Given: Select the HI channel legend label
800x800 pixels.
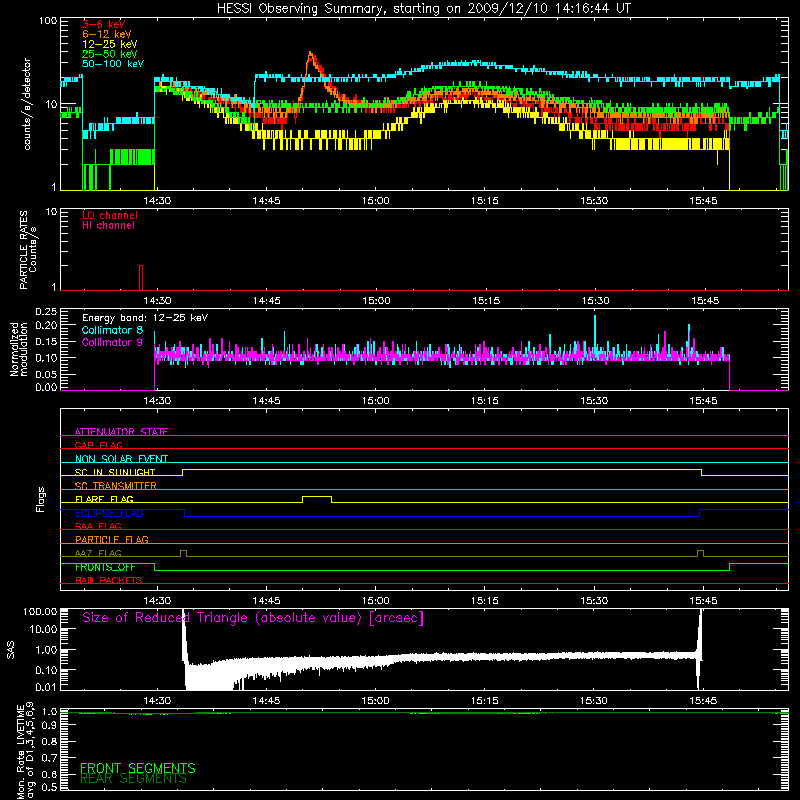Looking at the screenshot, I should point(108,226).
